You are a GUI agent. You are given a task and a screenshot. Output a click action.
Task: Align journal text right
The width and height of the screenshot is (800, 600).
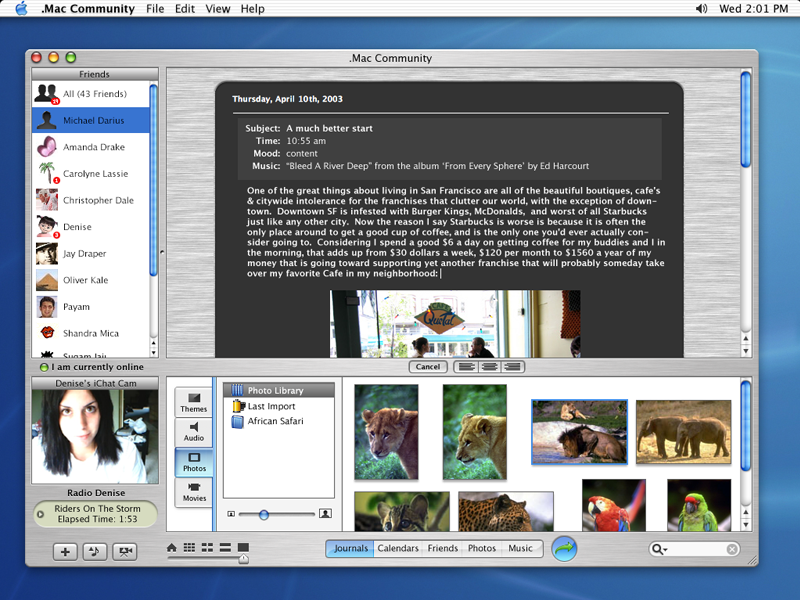tap(513, 367)
